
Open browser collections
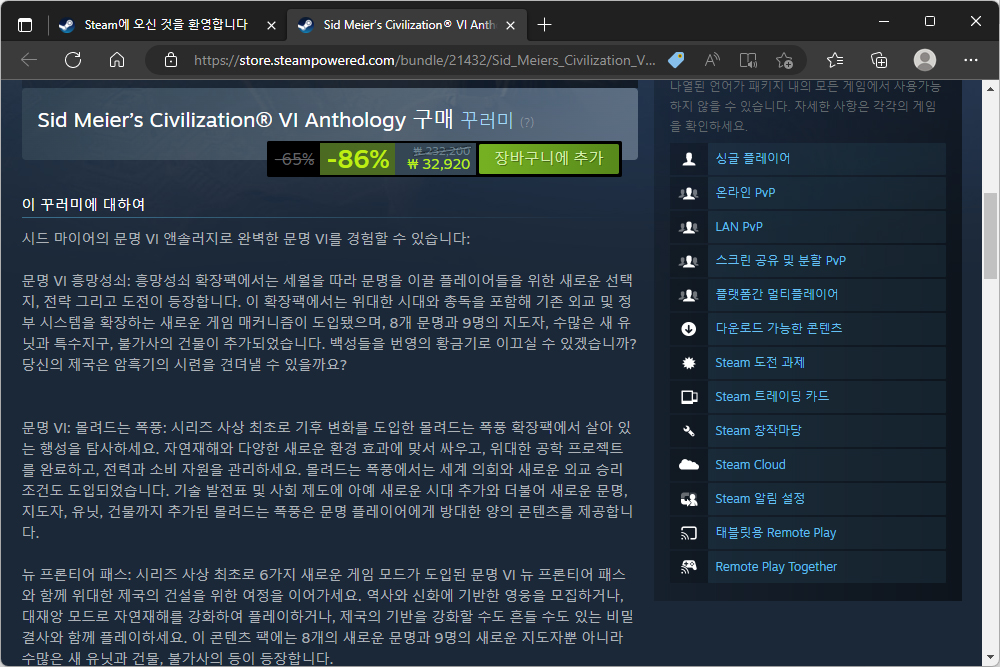click(x=879, y=60)
